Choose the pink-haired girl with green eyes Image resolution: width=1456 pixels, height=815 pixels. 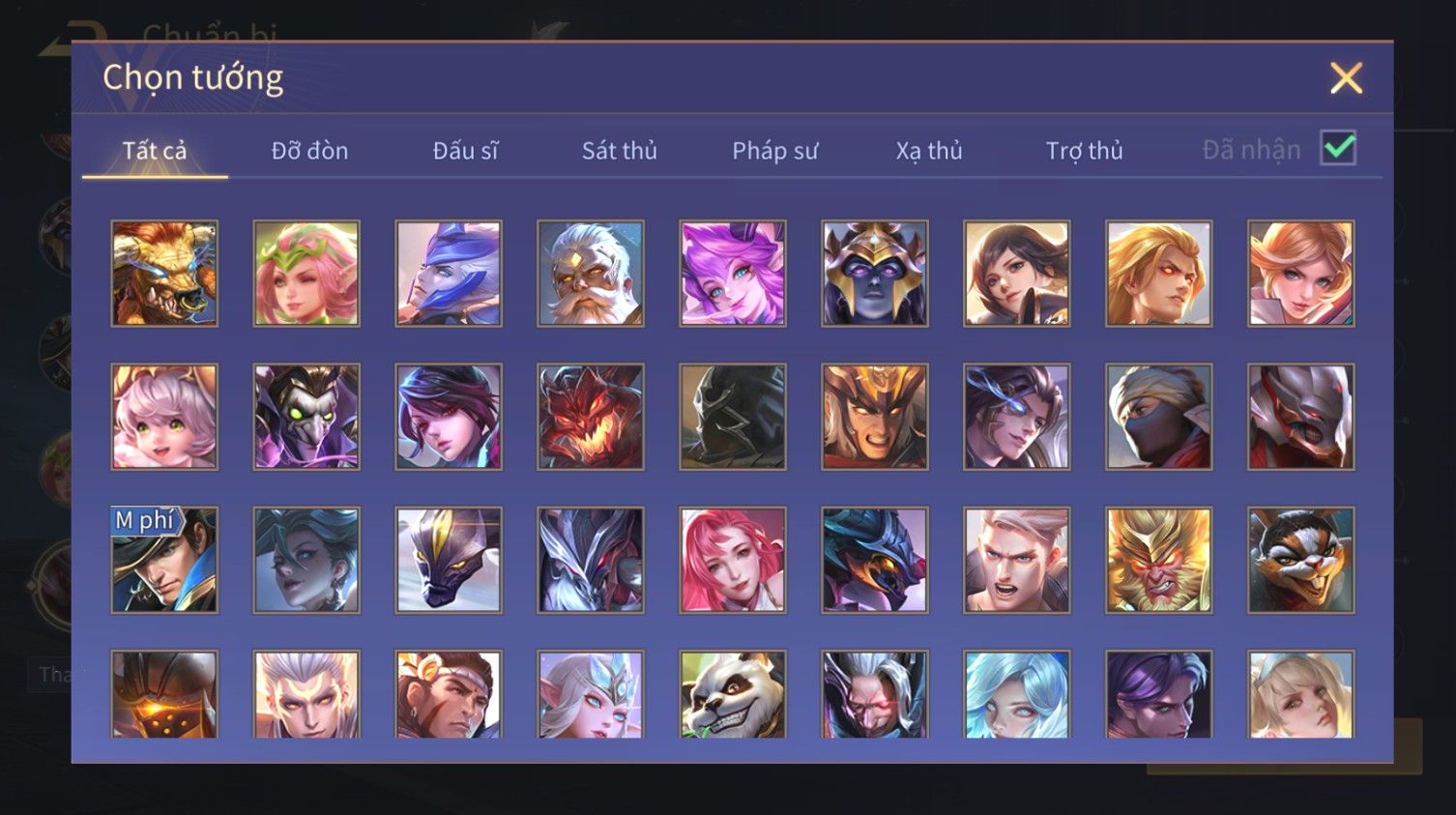164,417
